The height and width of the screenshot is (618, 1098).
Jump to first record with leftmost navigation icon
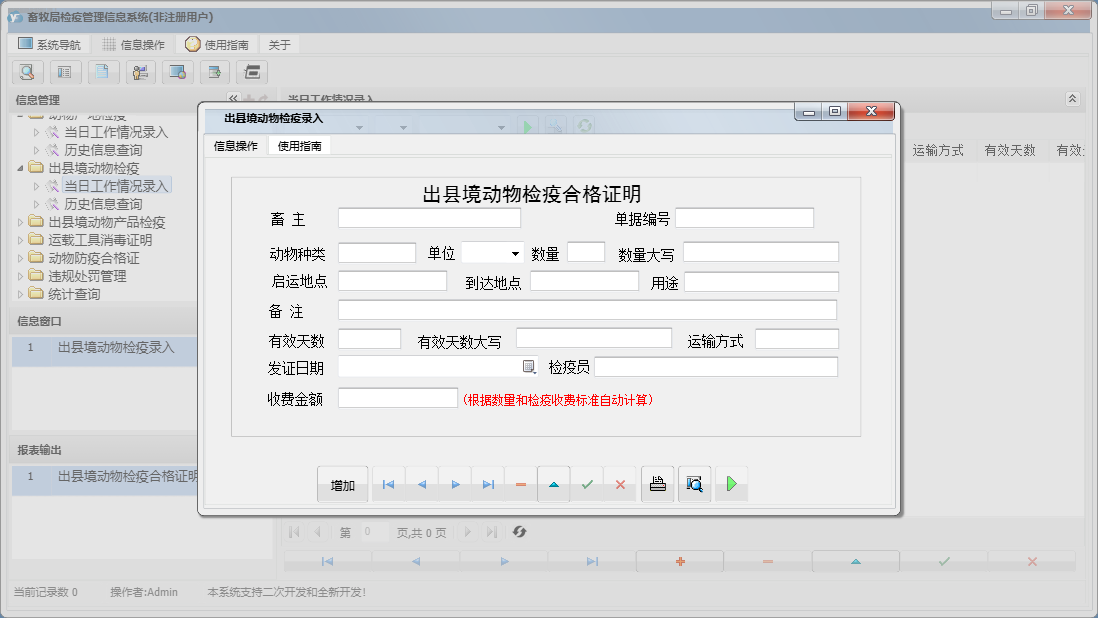[388, 483]
